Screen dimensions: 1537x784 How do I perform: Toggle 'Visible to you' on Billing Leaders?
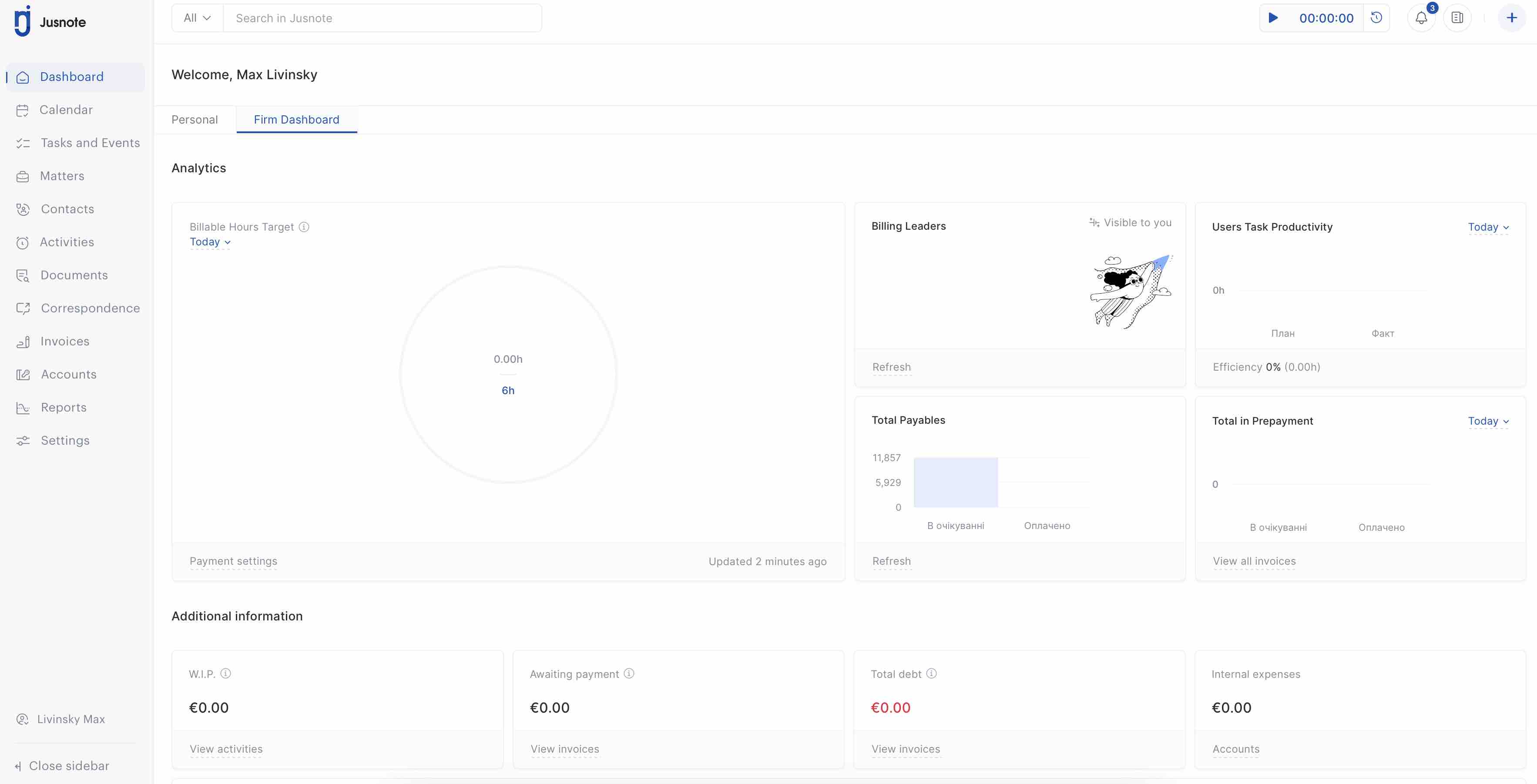pyautogui.click(x=1130, y=222)
